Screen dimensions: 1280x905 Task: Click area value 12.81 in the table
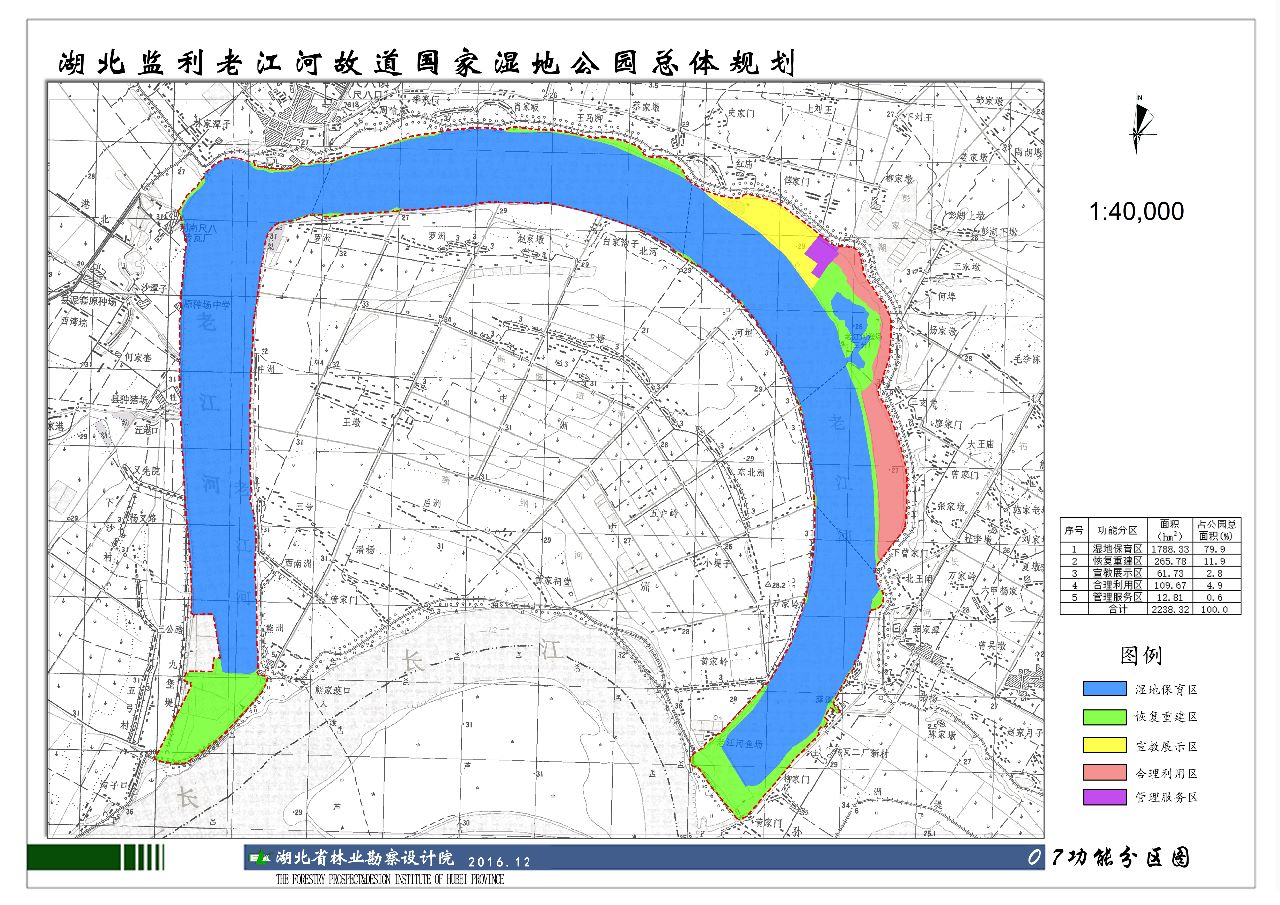[1170, 597]
